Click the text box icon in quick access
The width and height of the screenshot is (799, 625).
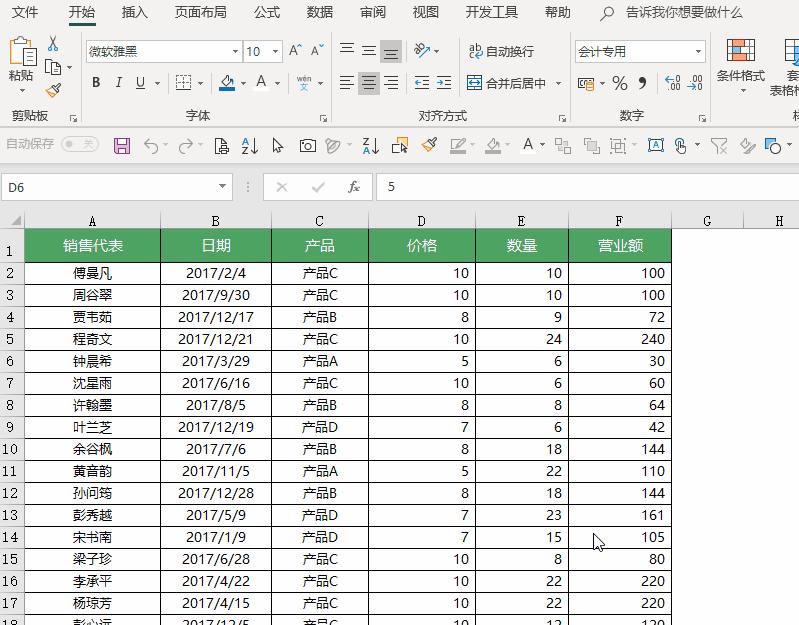655,146
